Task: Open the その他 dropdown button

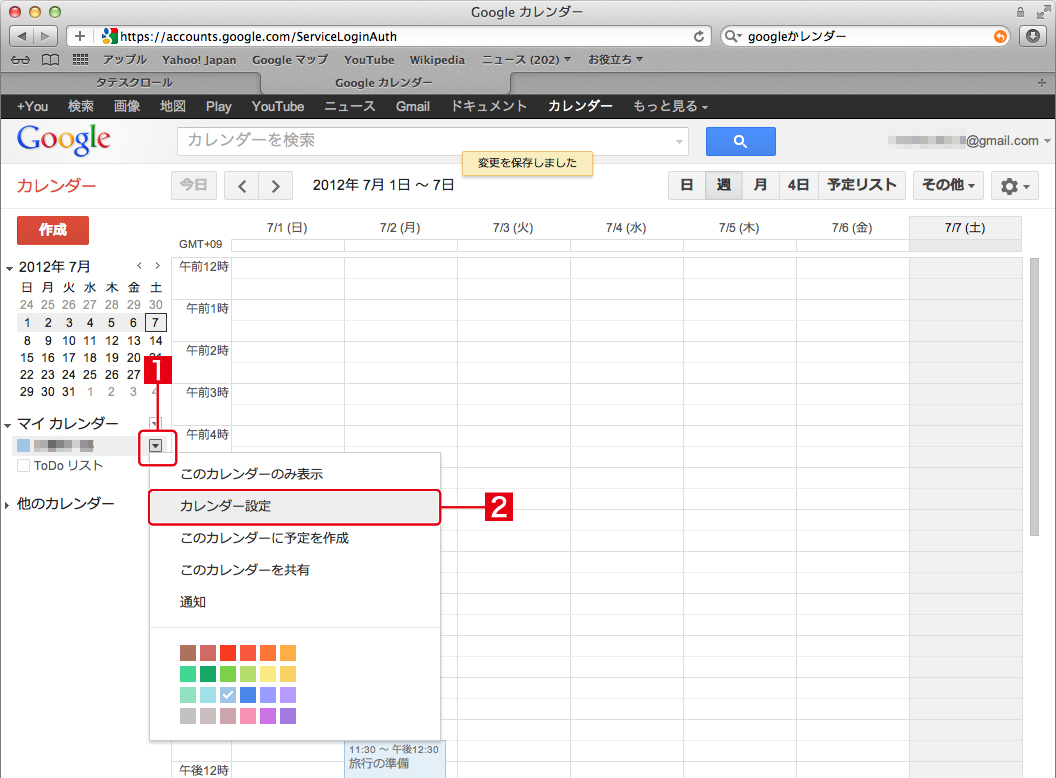Action: point(948,185)
